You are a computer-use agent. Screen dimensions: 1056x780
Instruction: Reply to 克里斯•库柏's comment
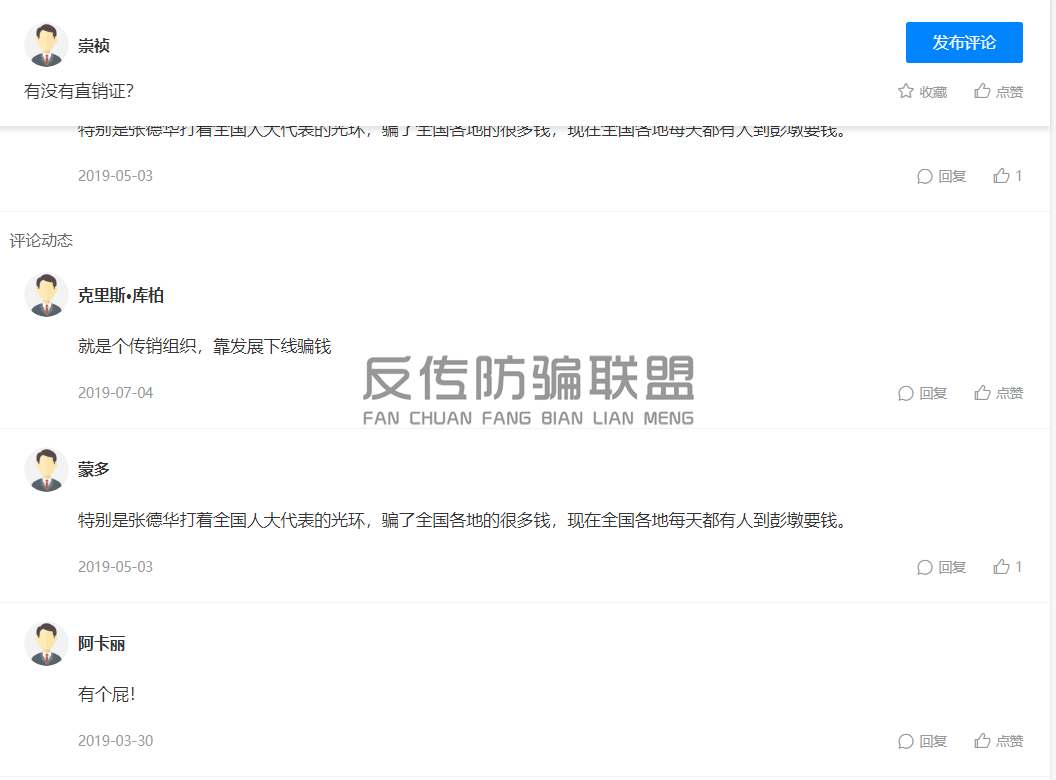(x=922, y=393)
